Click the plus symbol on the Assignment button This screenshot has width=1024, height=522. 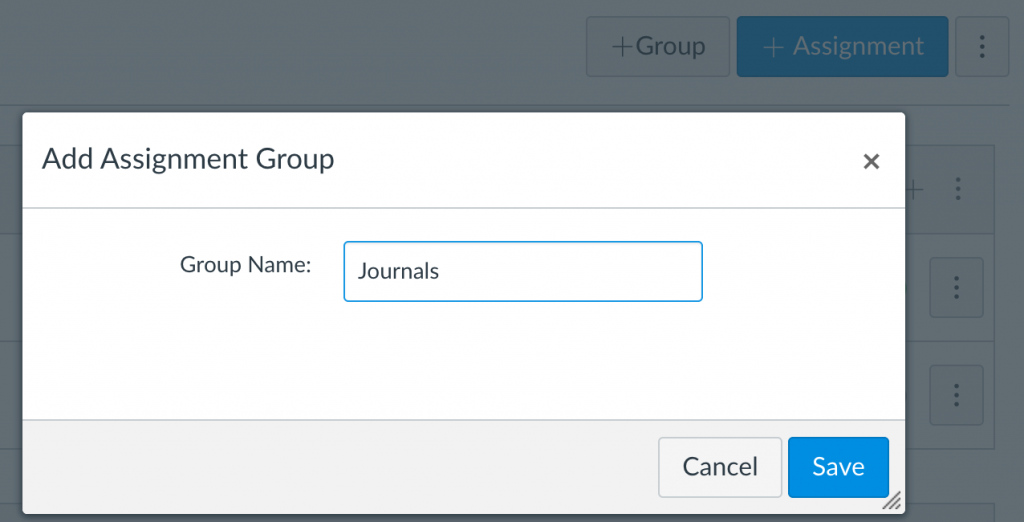[x=773, y=48]
